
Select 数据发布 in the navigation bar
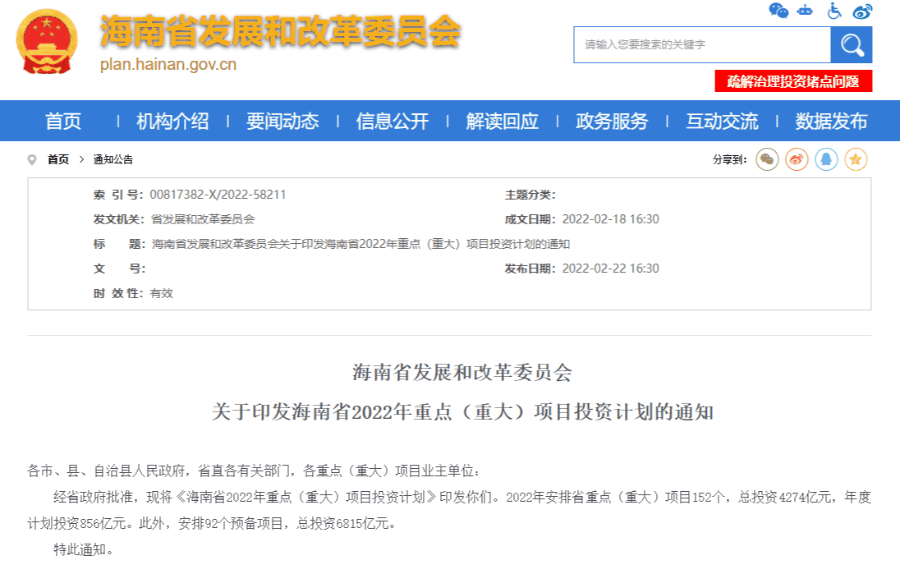point(831,121)
